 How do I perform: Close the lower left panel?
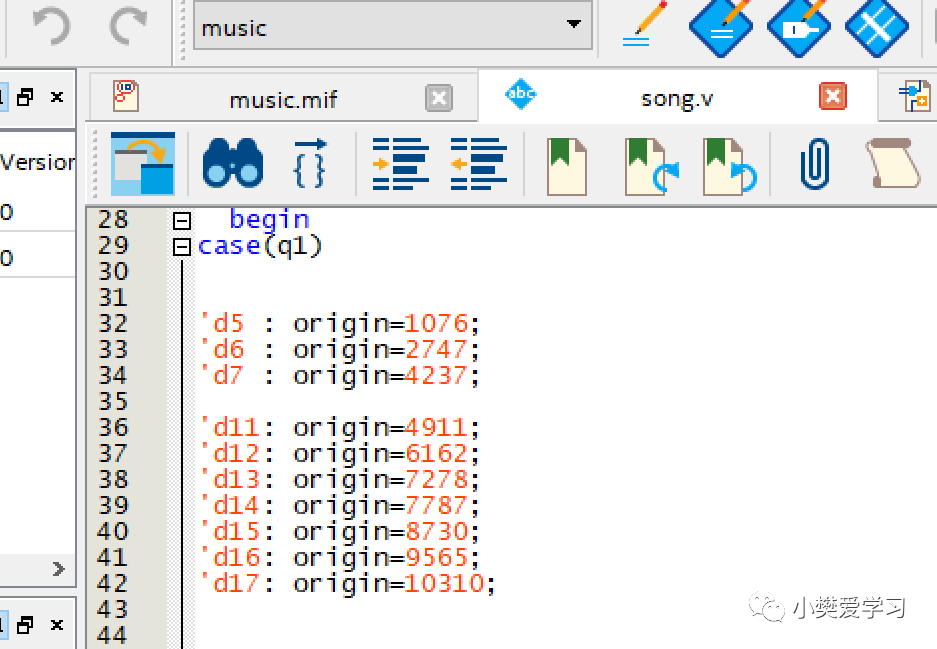pyautogui.click(x=57, y=625)
